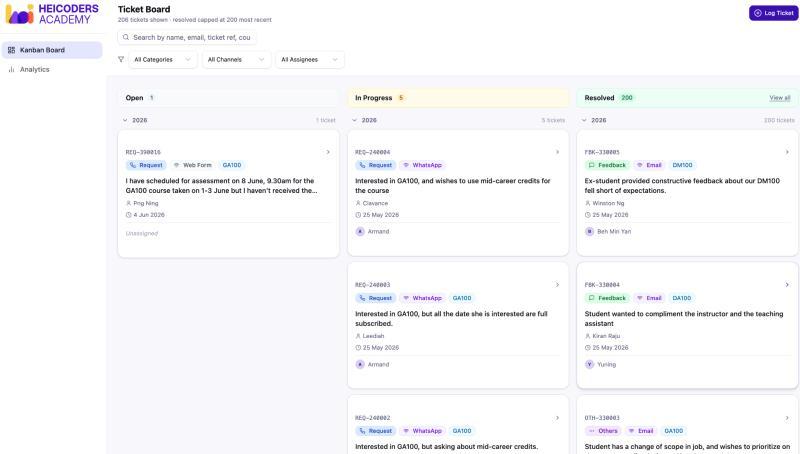This screenshot has height=454, width=800.
Task: Collapse the 2026 group in Resolved column
Action: tap(584, 120)
